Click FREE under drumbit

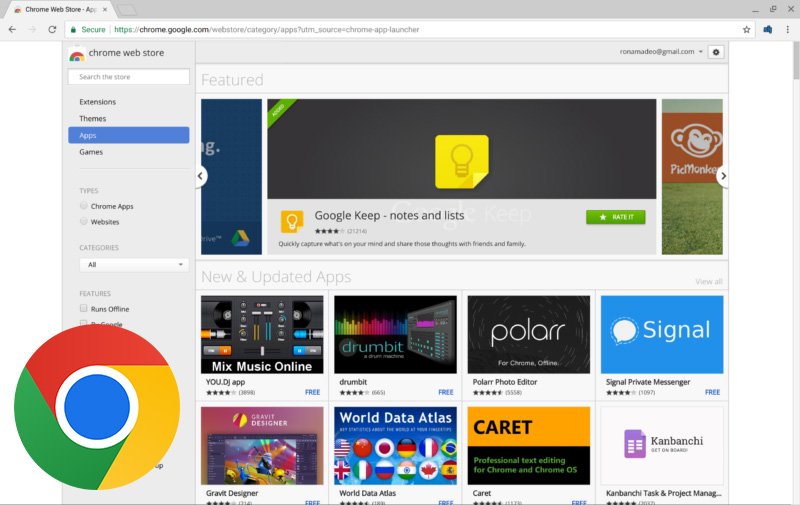[x=445, y=392]
